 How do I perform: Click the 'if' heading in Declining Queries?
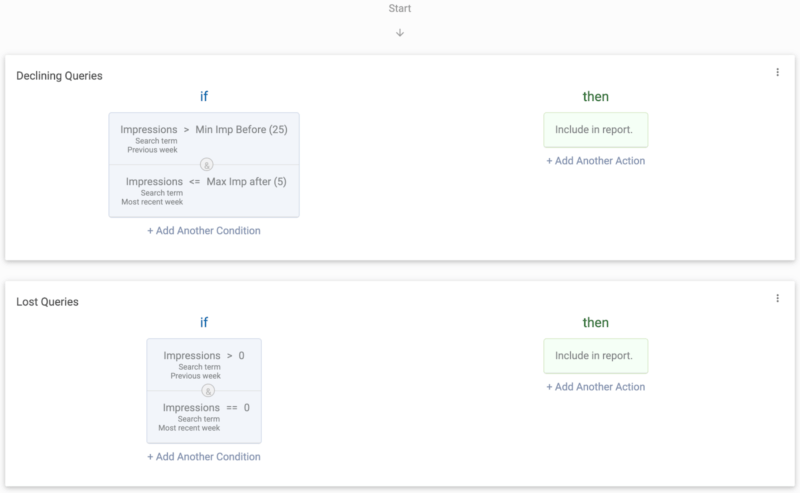tap(204, 96)
